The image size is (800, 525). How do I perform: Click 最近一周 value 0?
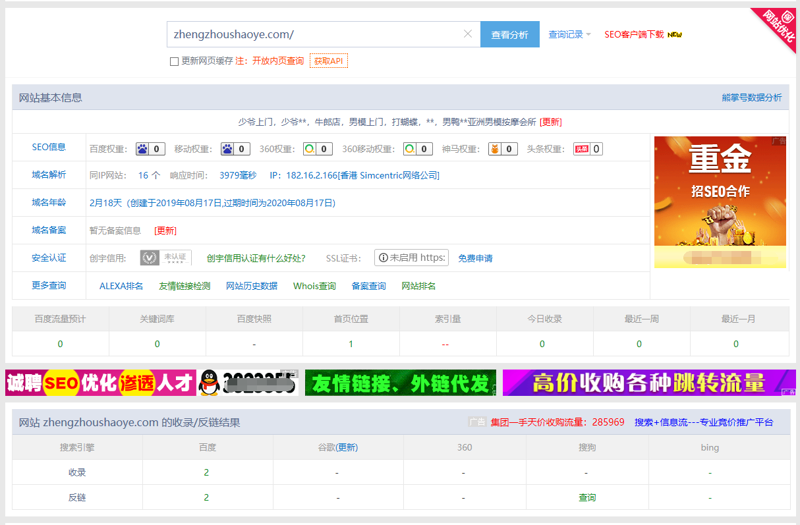click(639, 344)
